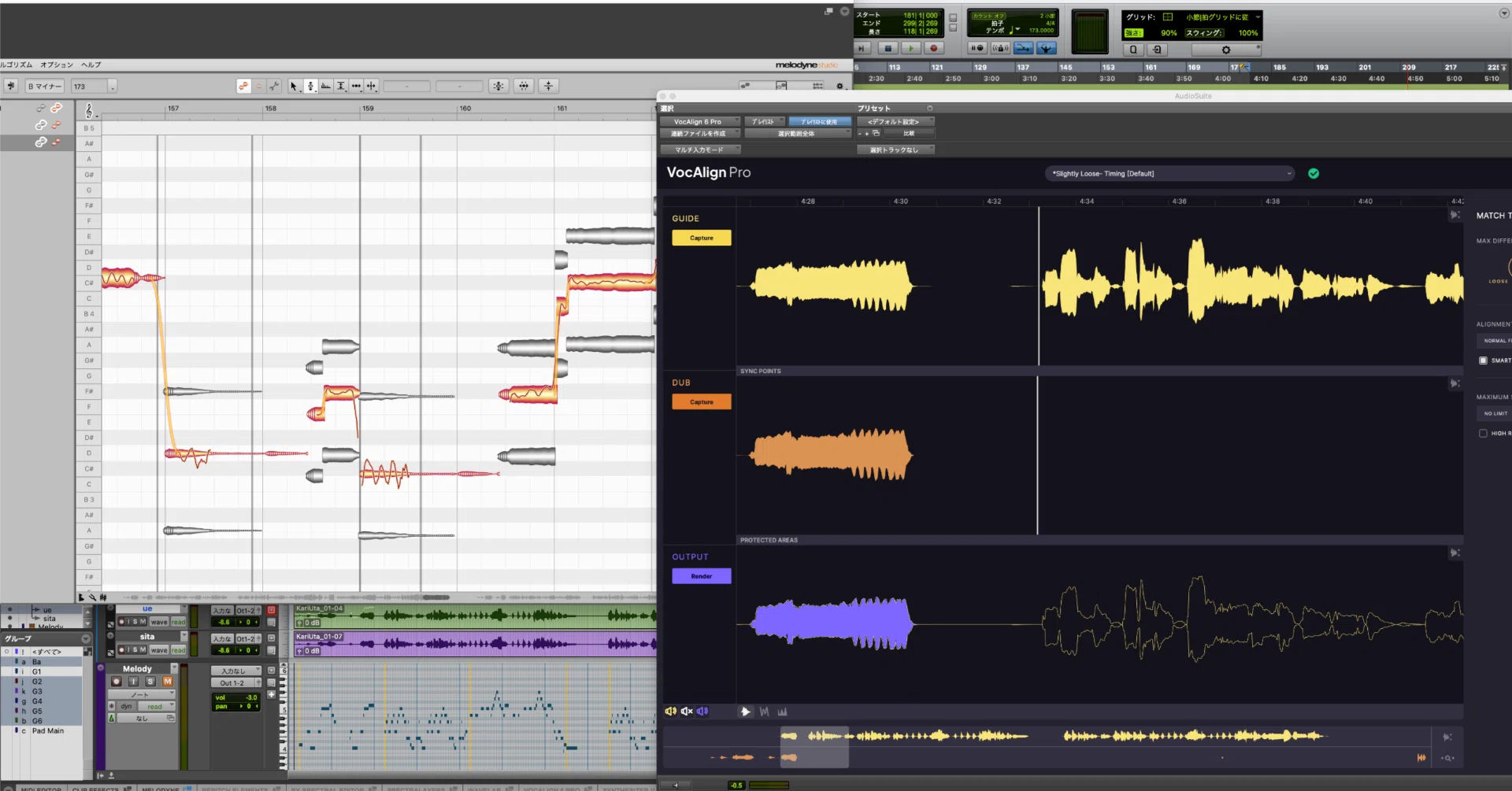The width and height of the screenshot is (1512, 791).
Task: Click the VocAlign mute speaker icon
Action: pyautogui.click(x=687, y=712)
